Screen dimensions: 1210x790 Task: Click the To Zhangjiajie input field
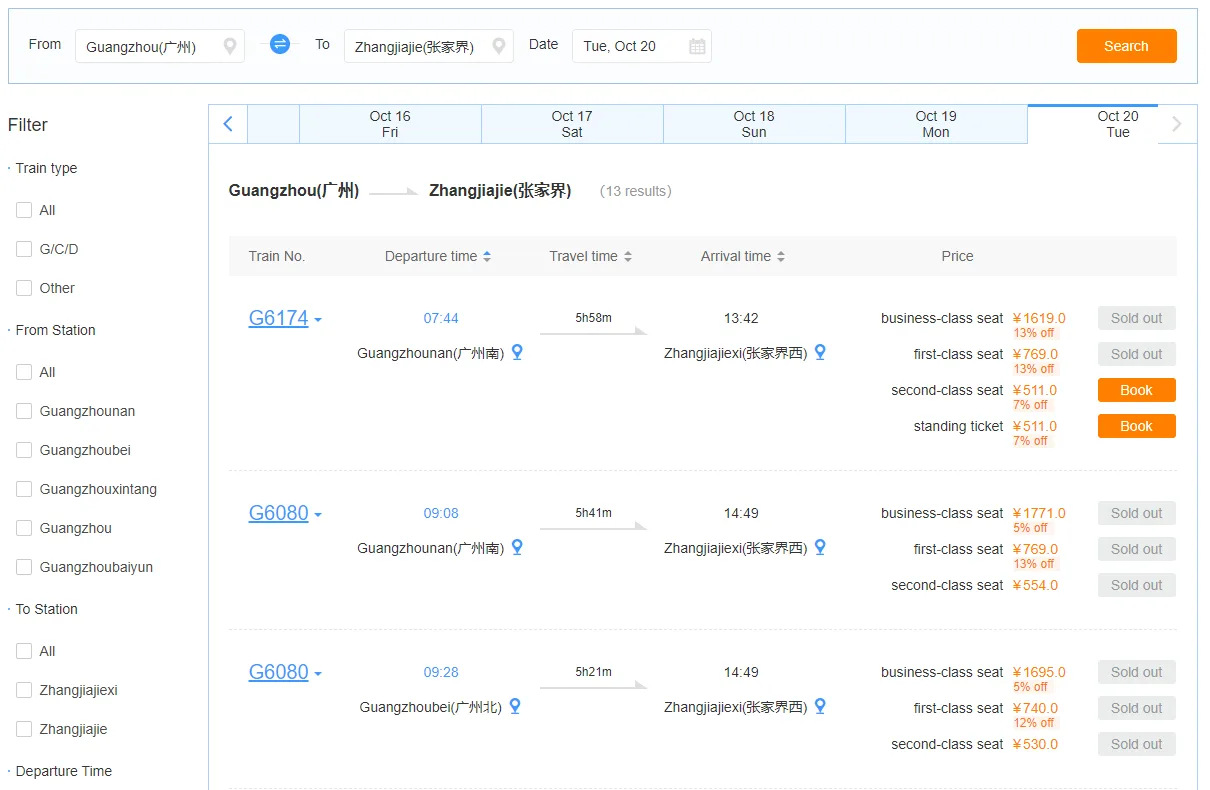coord(429,46)
